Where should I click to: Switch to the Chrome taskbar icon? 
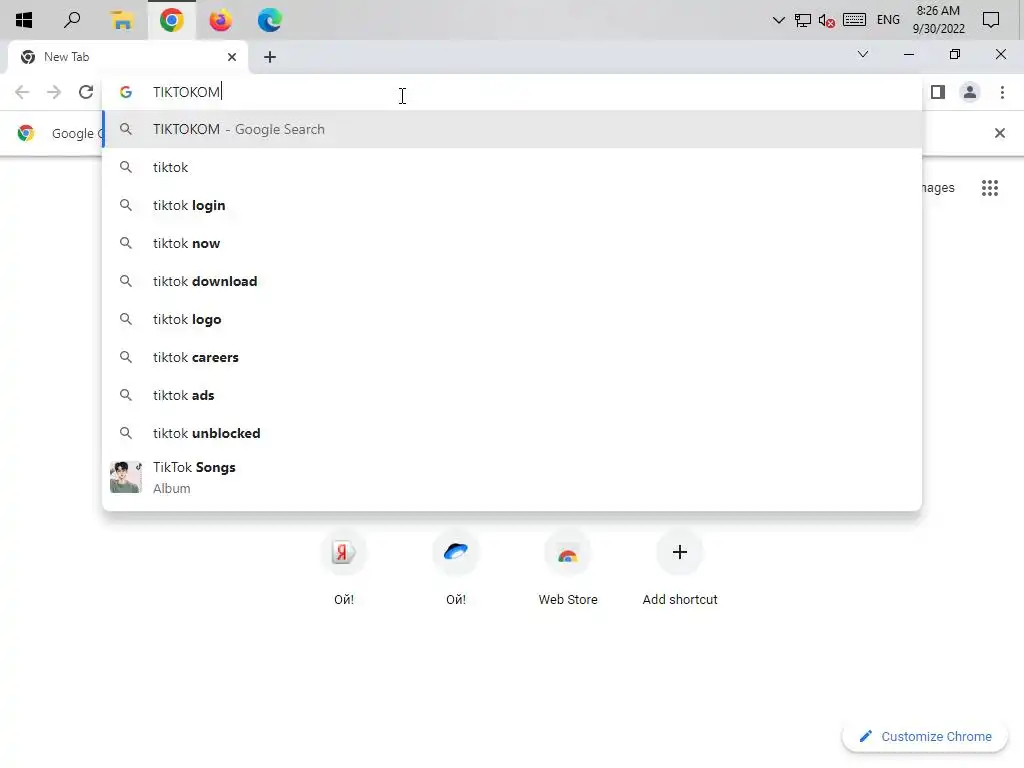point(171,20)
